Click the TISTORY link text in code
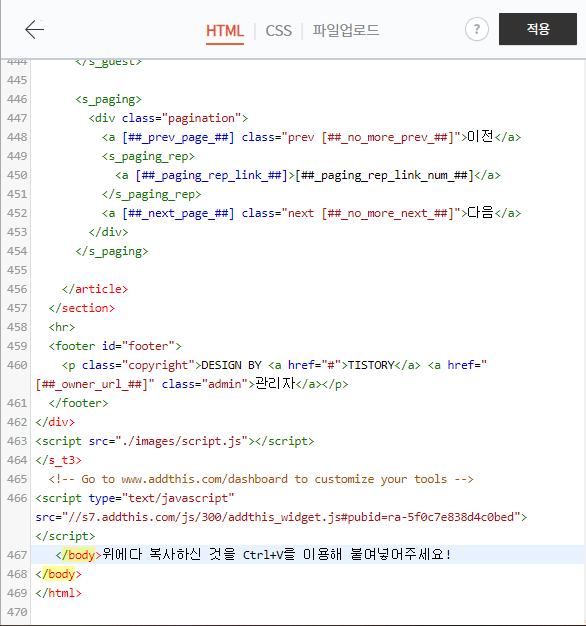Image resolution: width=586 pixels, height=626 pixels. pos(371,365)
